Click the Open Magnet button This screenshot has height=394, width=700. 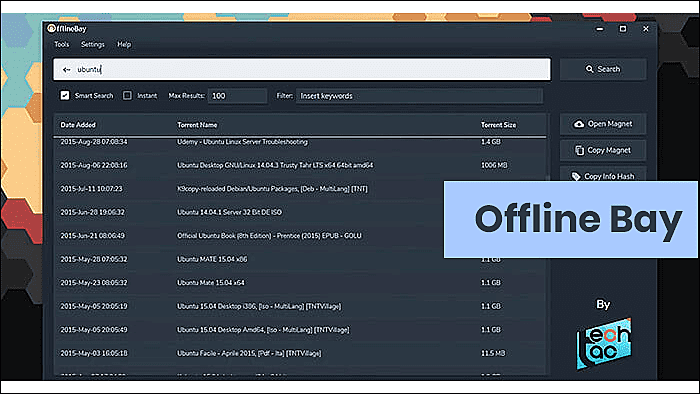point(603,124)
